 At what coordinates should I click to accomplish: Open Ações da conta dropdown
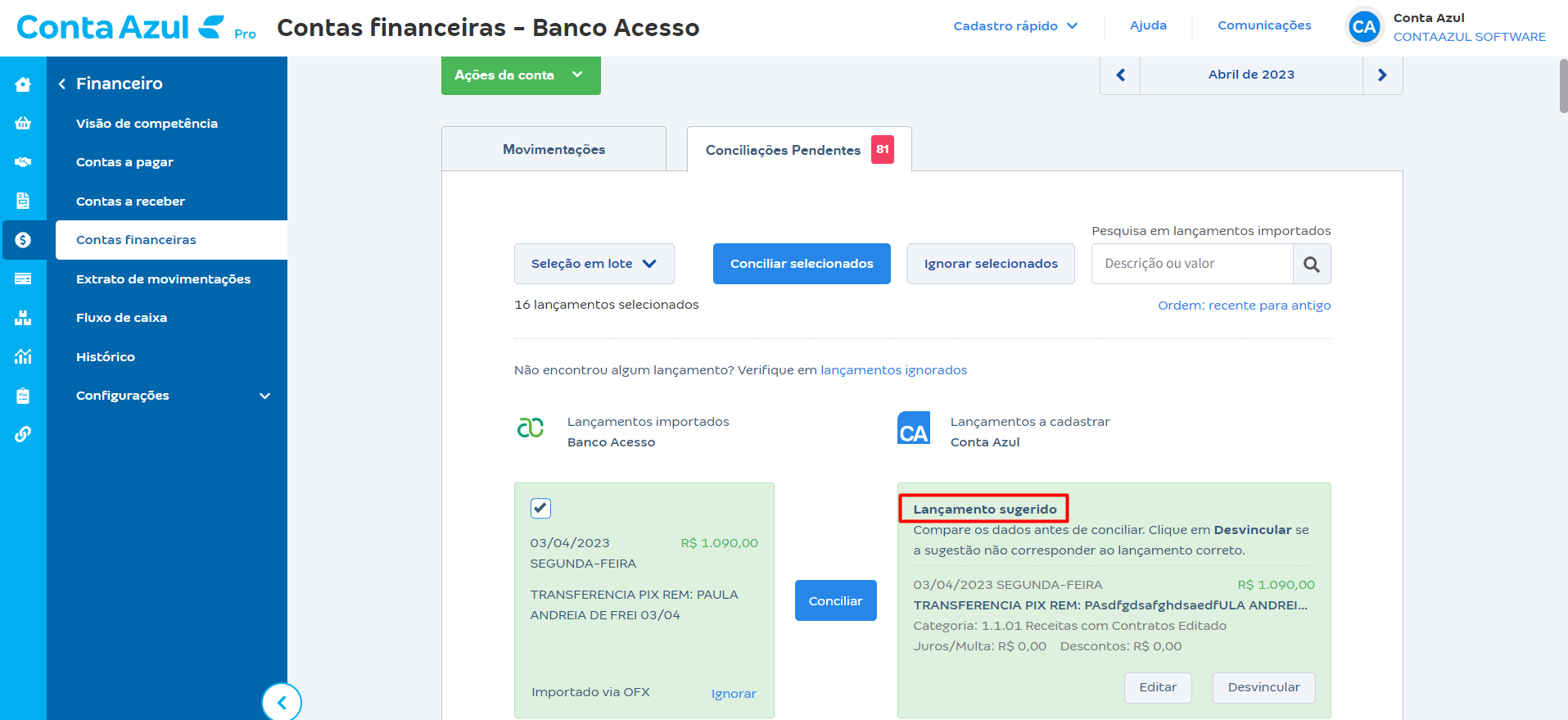coord(521,75)
